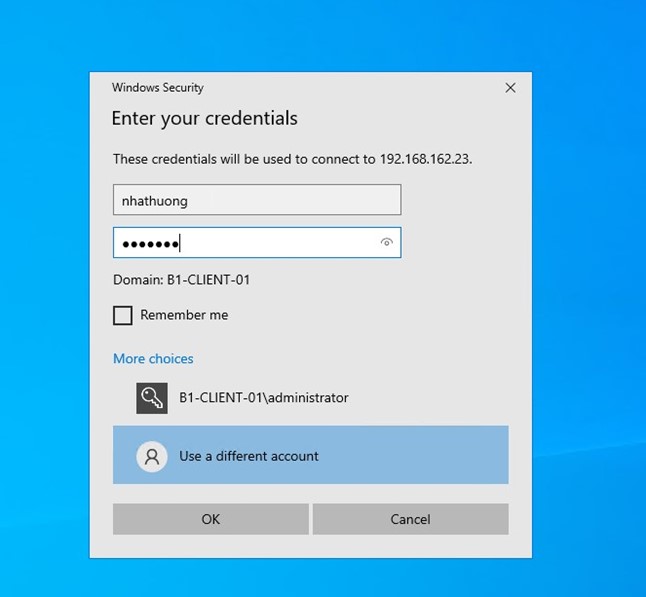
Task: Click the 'These credentials will be used' message
Action: (240, 159)
